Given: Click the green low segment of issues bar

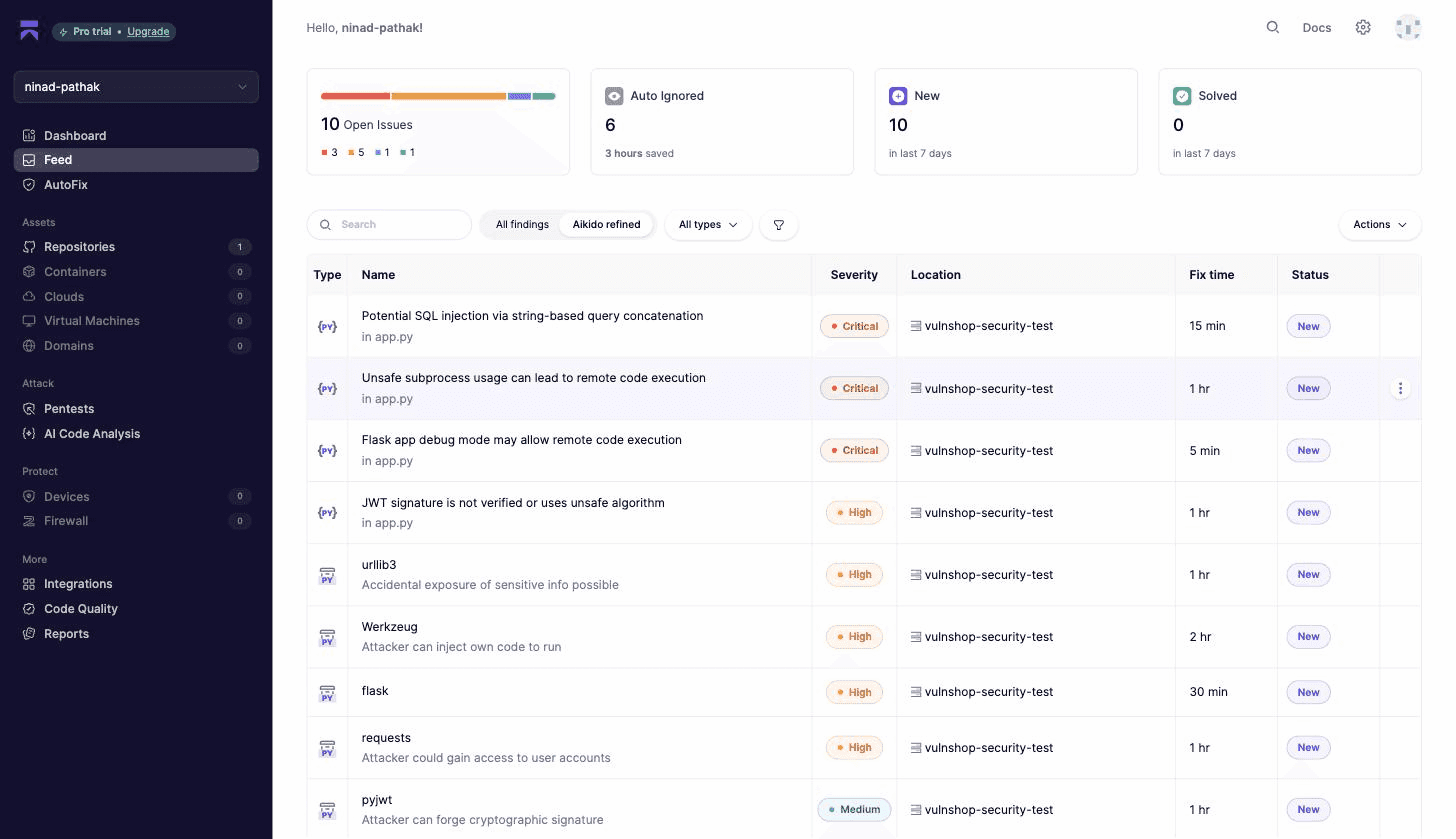Looking at the screenshot, I should coord(544,96).
